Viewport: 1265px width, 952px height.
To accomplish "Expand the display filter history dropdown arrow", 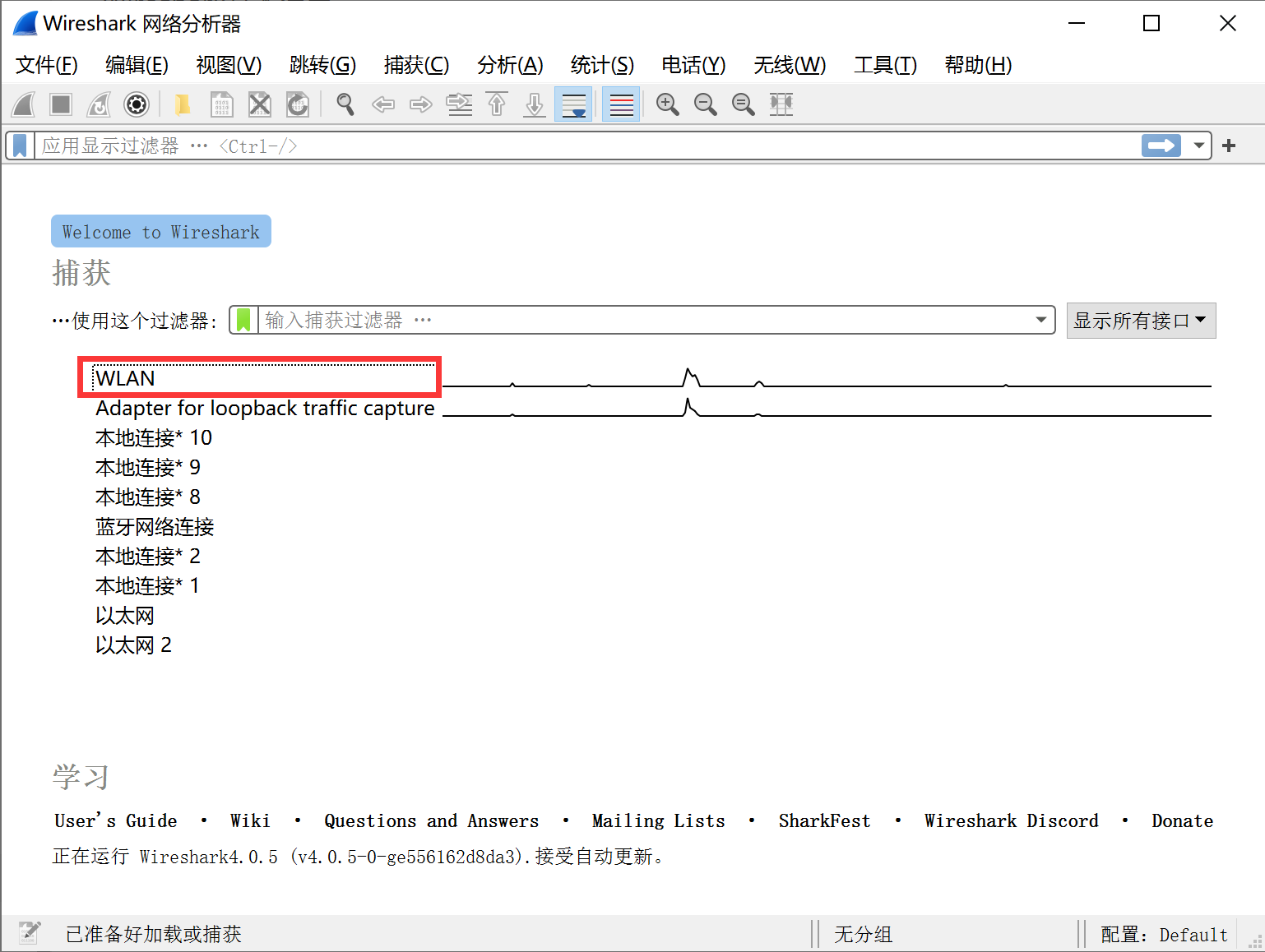I will coord(1199,146).
